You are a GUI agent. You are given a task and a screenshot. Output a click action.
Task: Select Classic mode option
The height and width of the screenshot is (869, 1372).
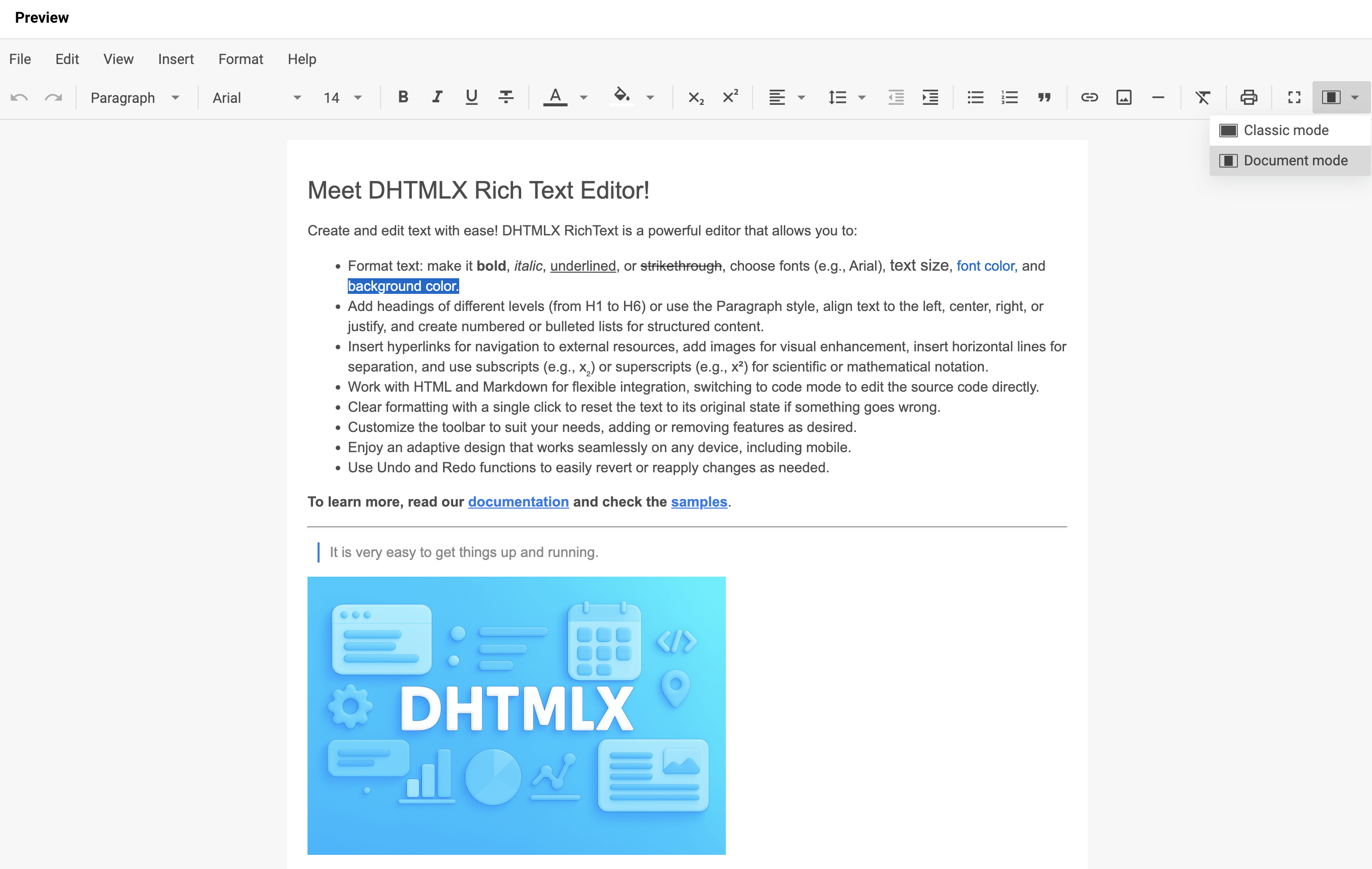[1290, 131]
